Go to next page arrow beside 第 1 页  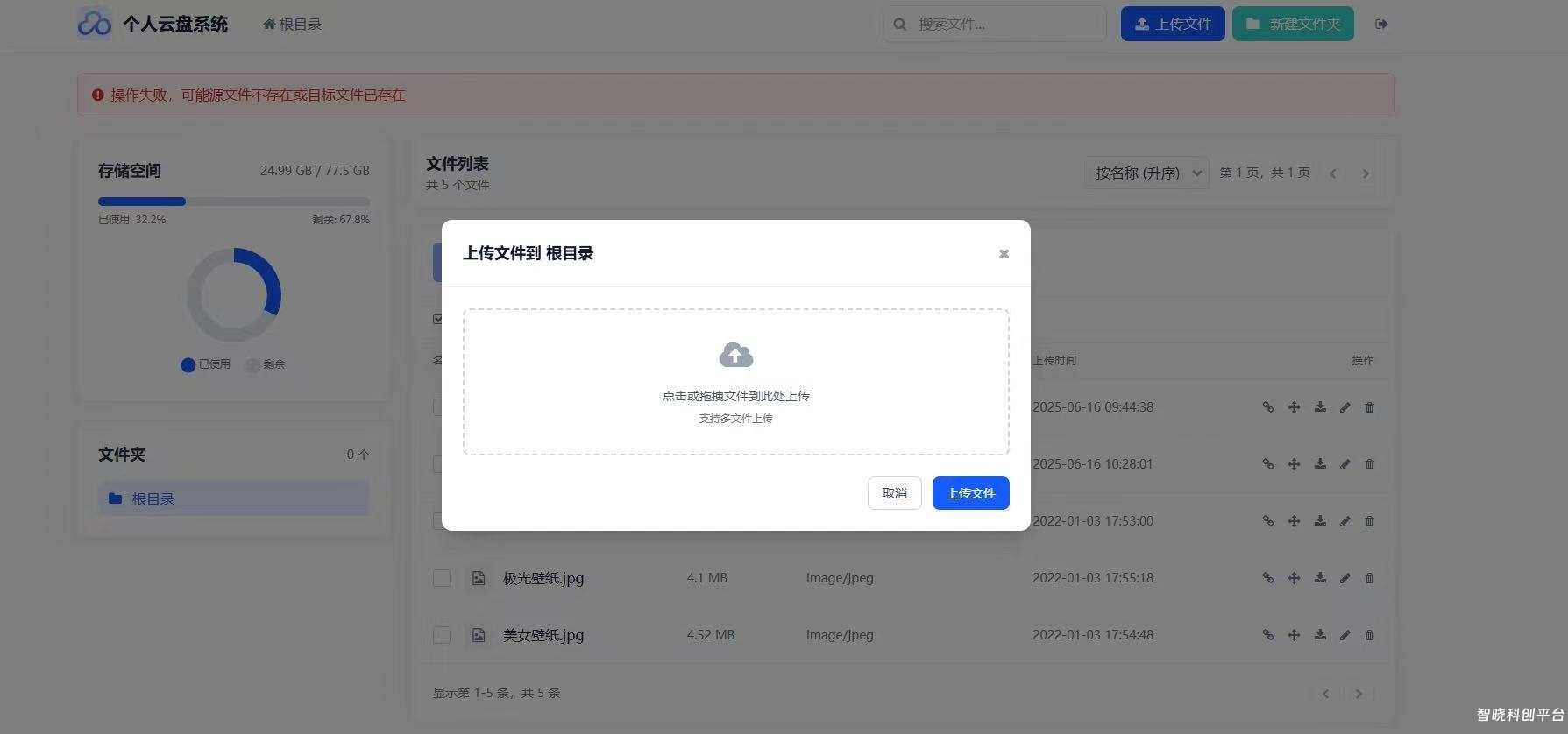point(1365,173)
